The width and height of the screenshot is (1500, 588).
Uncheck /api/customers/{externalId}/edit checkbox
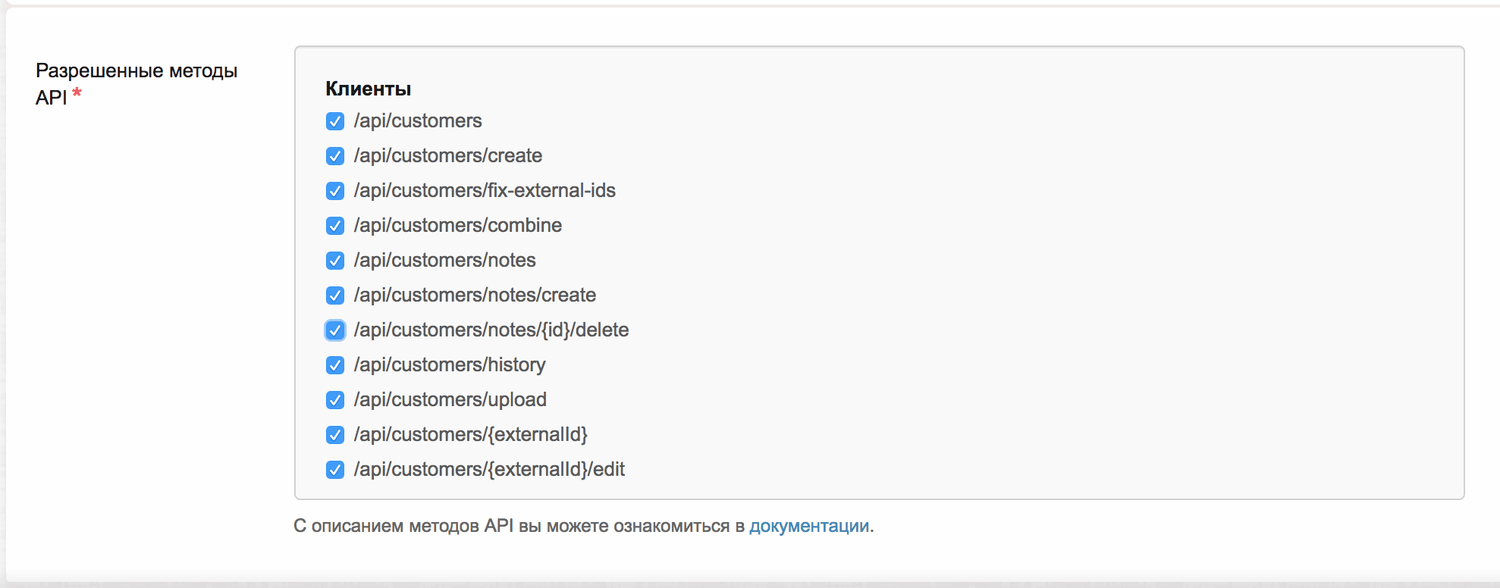(x=335, y=470)
